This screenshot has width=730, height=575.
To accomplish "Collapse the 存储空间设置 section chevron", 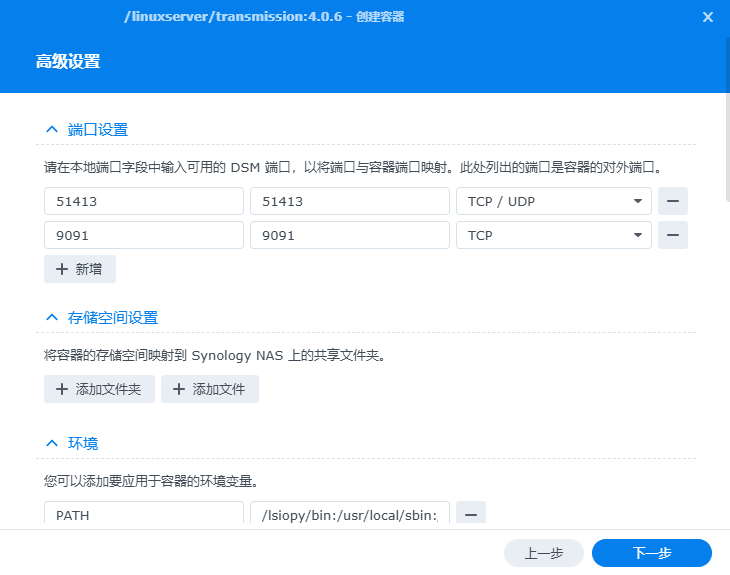I will coord(52,318).
